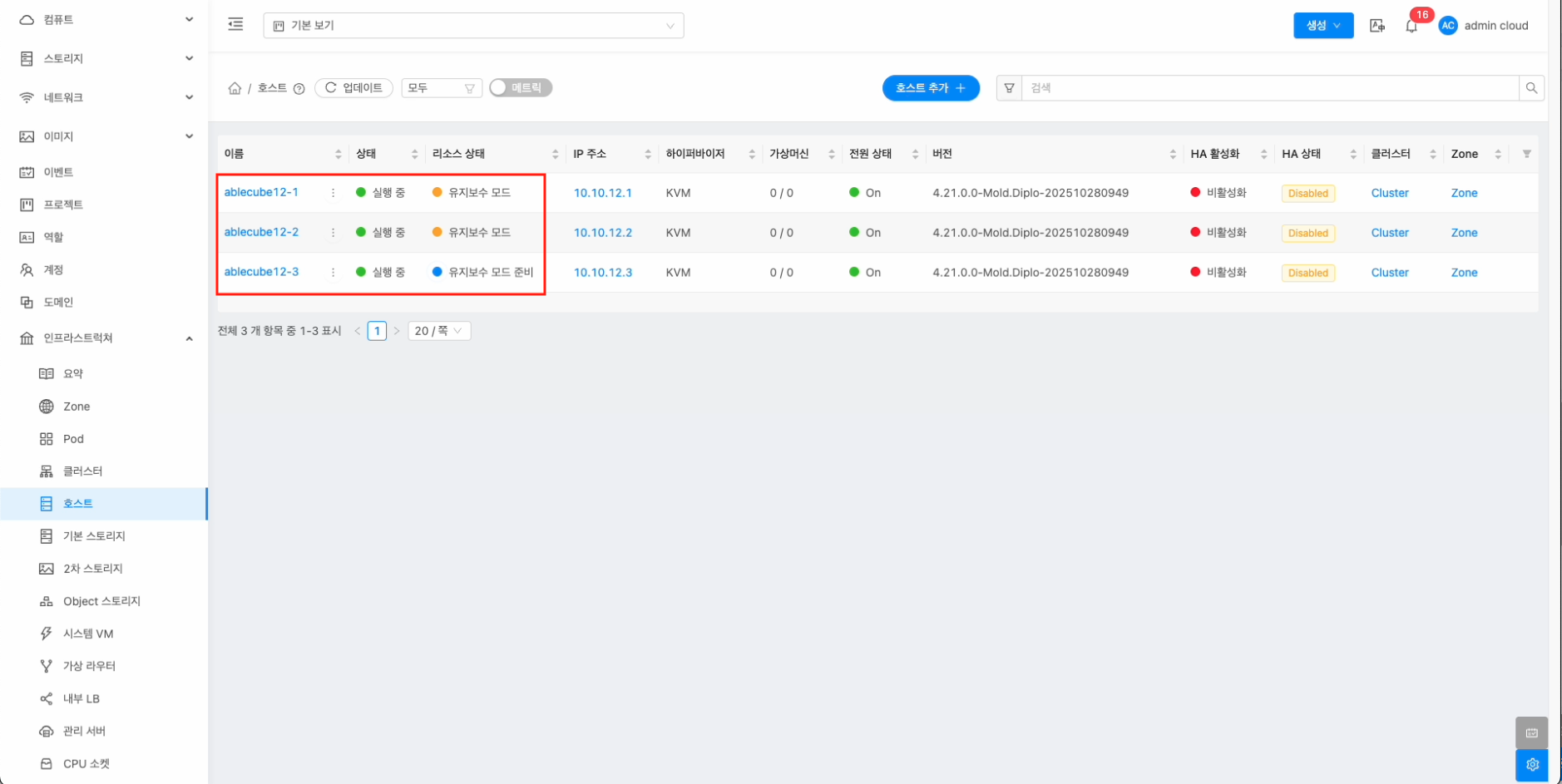Collapse the sidebar with the menu fold icon
The width and height of the screenshot is (1562, 784).
(235, 25)
